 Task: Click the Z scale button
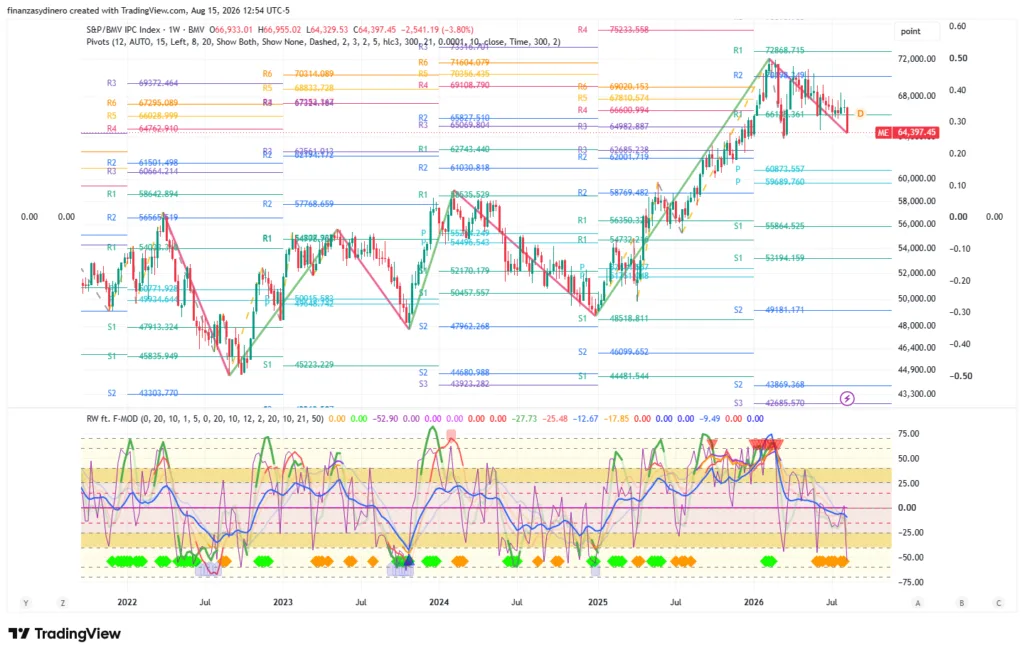coord(63,603)
